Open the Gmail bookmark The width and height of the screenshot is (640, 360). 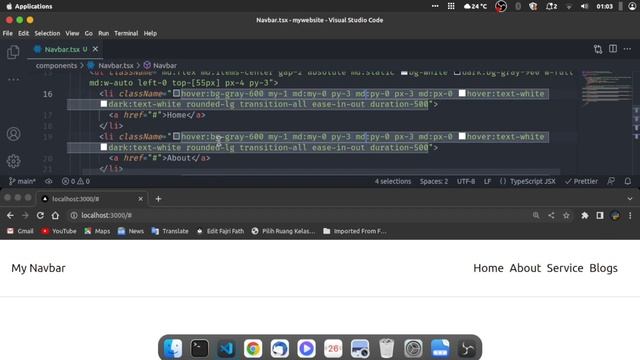[x=20, y=231]
